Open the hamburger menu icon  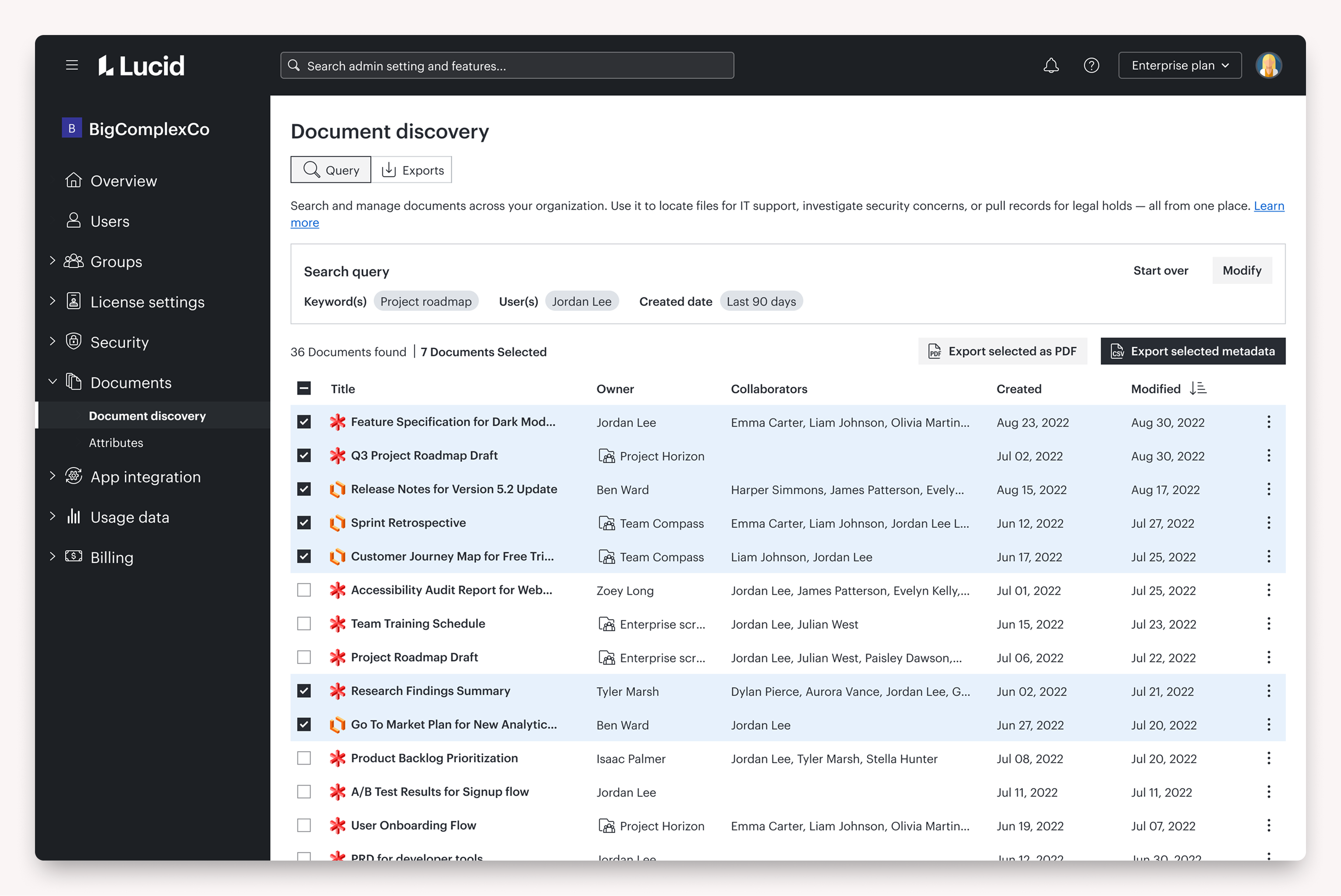click(x=72, y=65)
